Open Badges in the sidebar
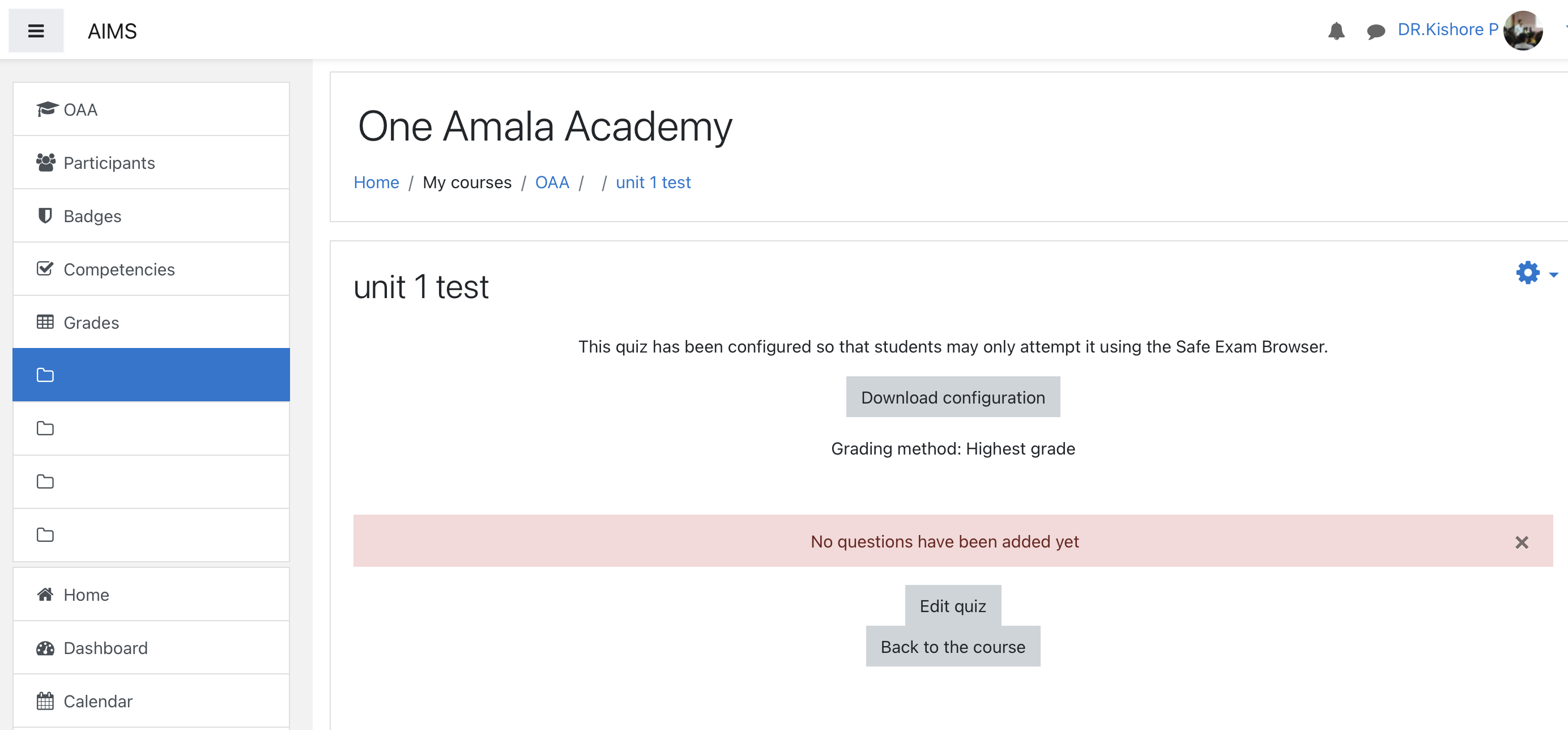1568x730 pixels. coord(92,216)
